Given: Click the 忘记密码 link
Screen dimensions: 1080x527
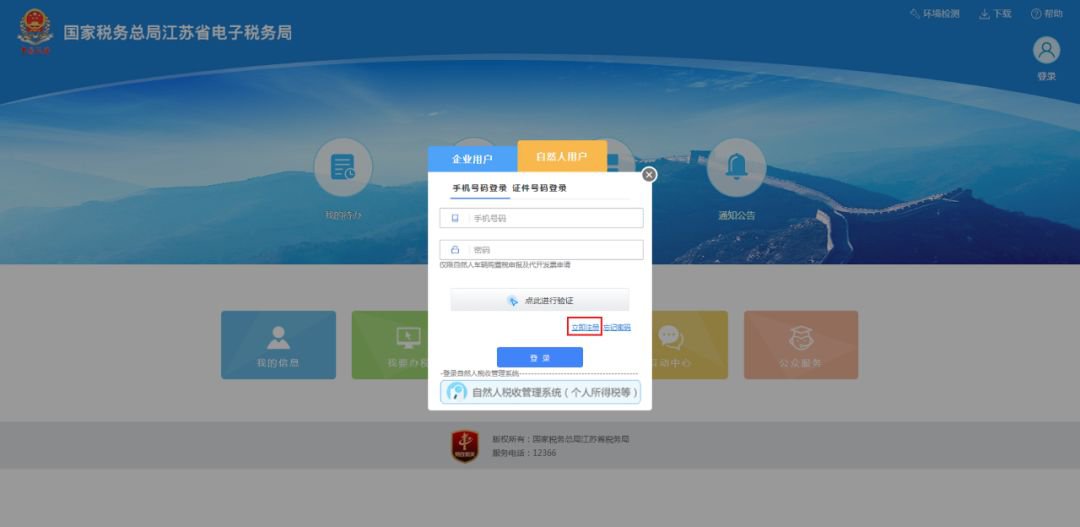Looking at the screenshot, I should (x=617, y=327).
